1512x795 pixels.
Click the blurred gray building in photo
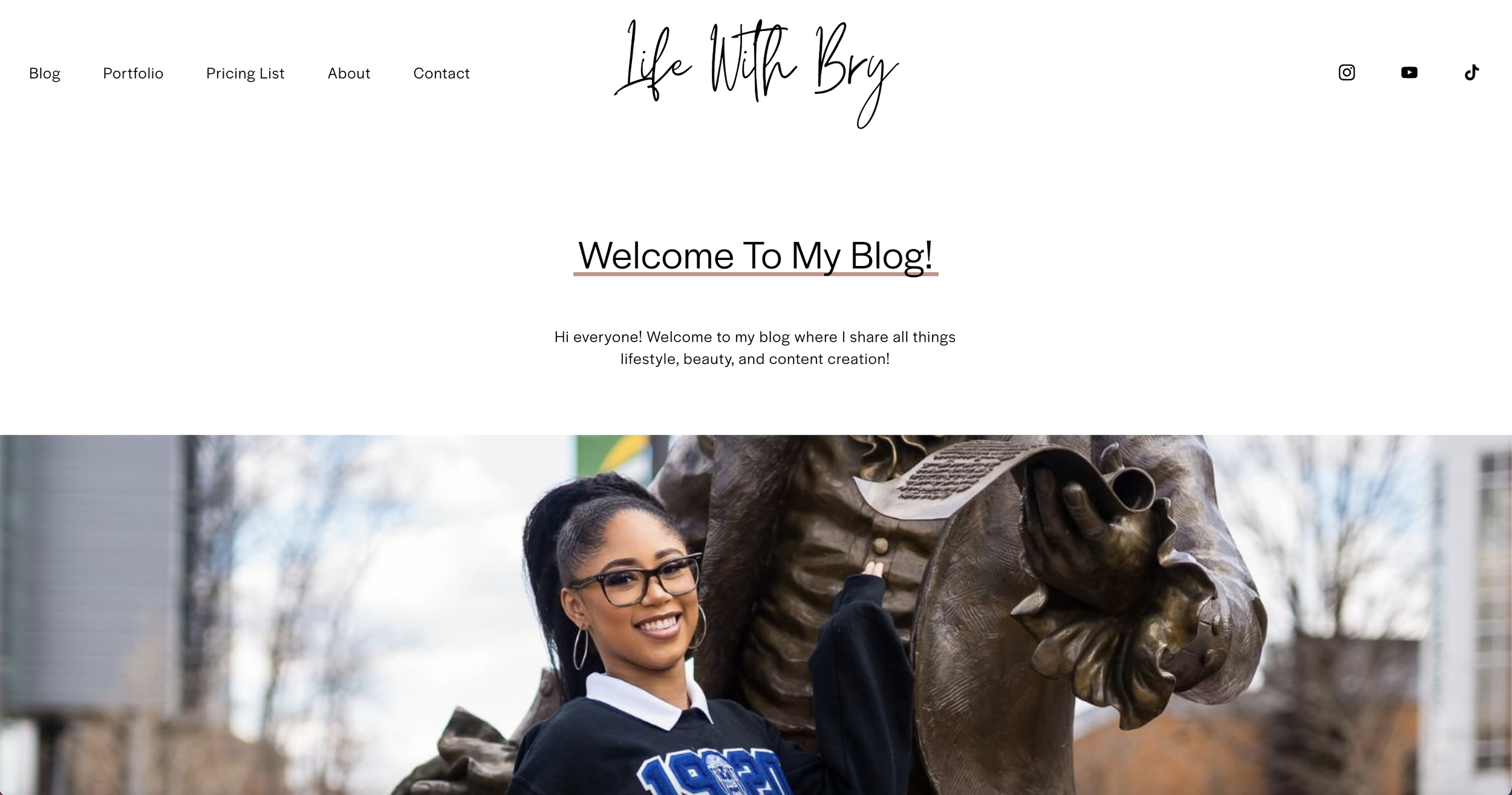pyautogui.click(x=91, y=574)
